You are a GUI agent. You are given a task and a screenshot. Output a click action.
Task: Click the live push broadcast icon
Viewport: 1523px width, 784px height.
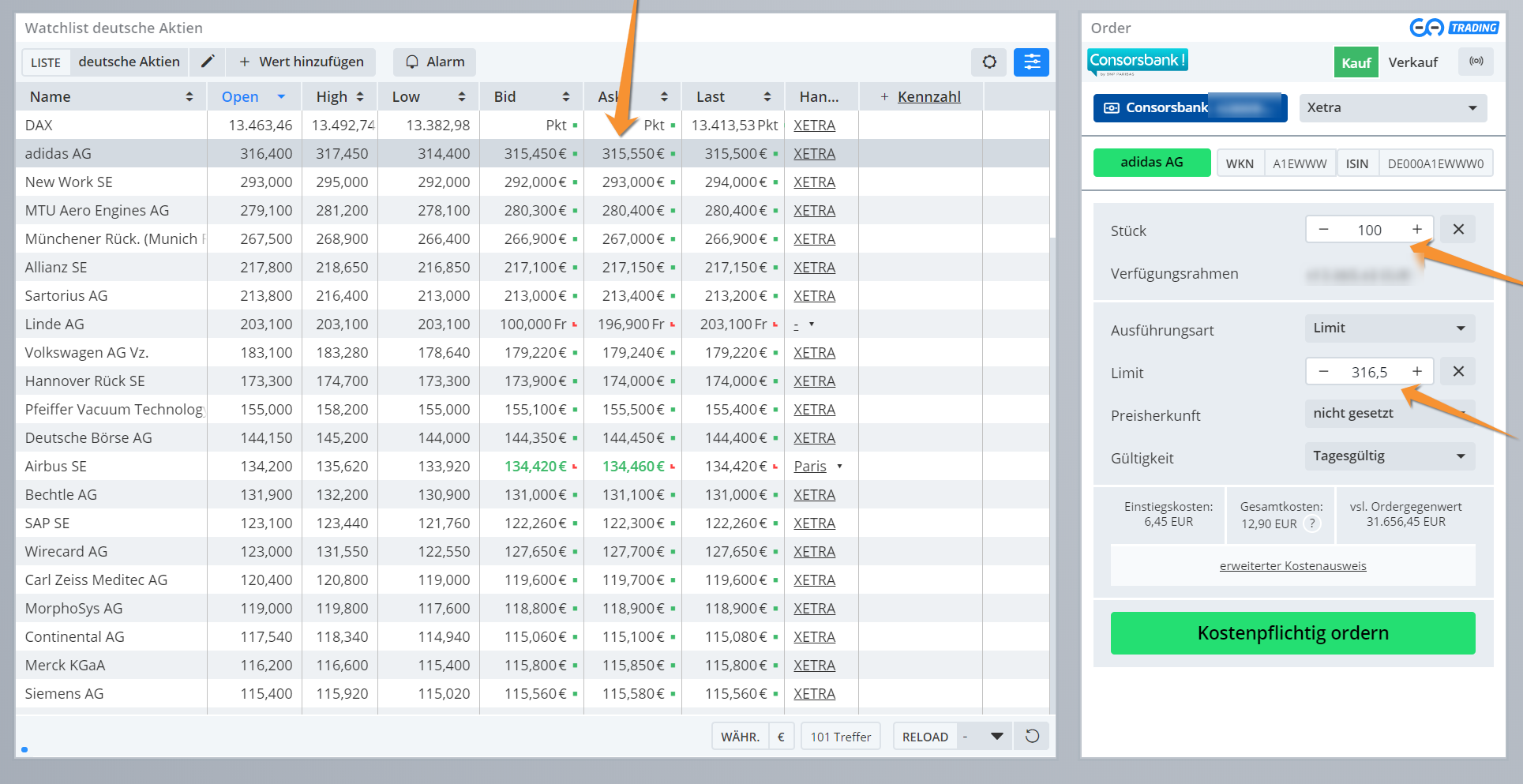click(x=1476, y=62)
